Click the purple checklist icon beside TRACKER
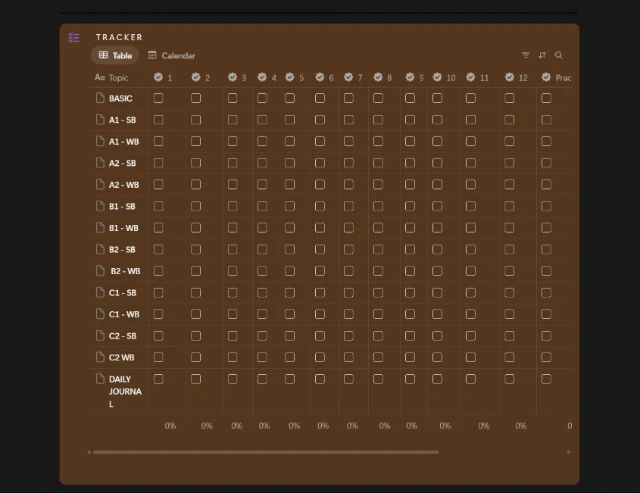Viewport: 640px width, 493px height. coord(74,38)
